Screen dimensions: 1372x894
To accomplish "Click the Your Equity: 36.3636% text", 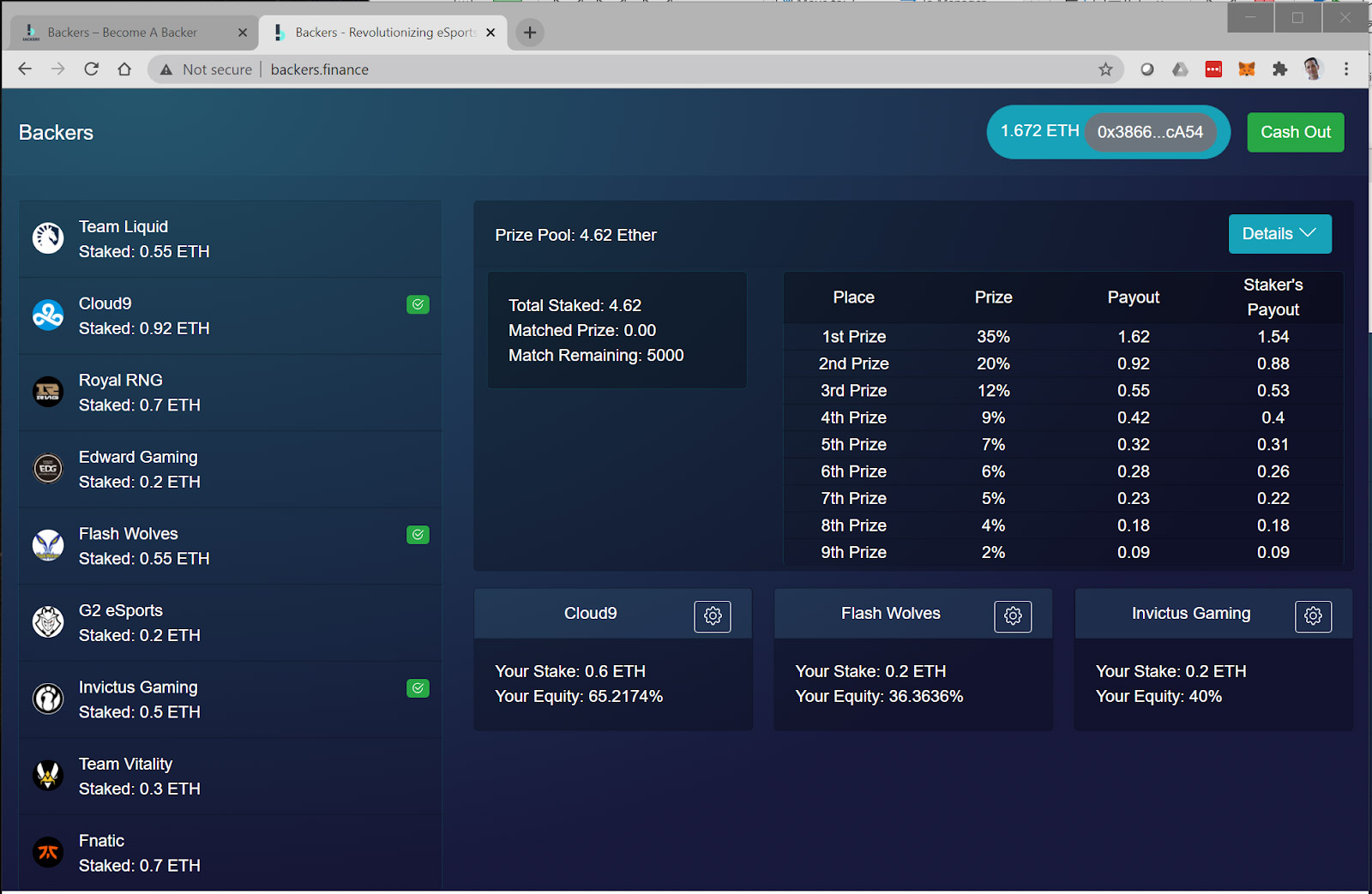I will pos(879,696).
